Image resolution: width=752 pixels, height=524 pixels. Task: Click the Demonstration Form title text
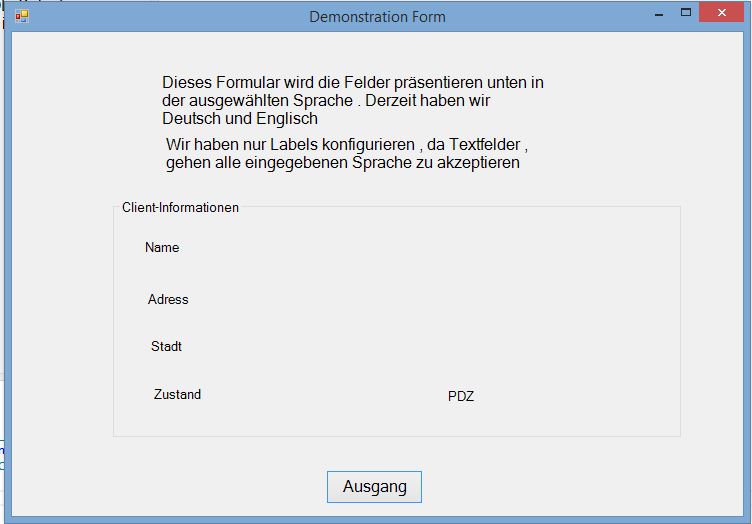click(x=377, y=17)
